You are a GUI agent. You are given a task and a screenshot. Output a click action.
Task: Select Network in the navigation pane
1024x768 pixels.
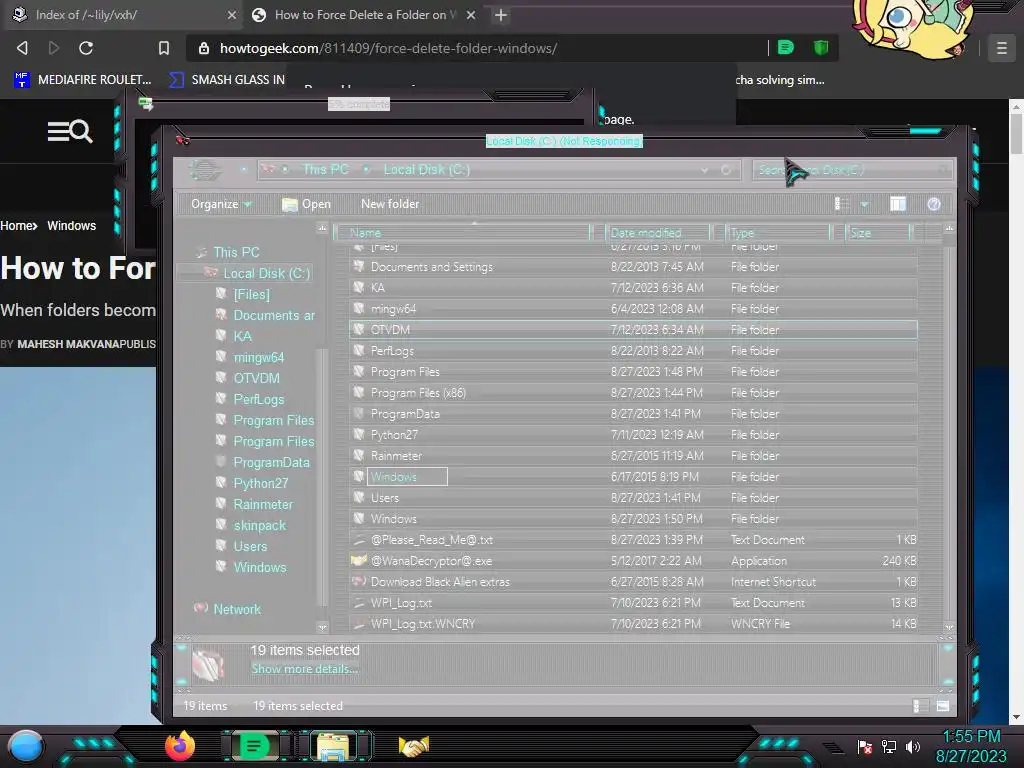tap(237, 609)
